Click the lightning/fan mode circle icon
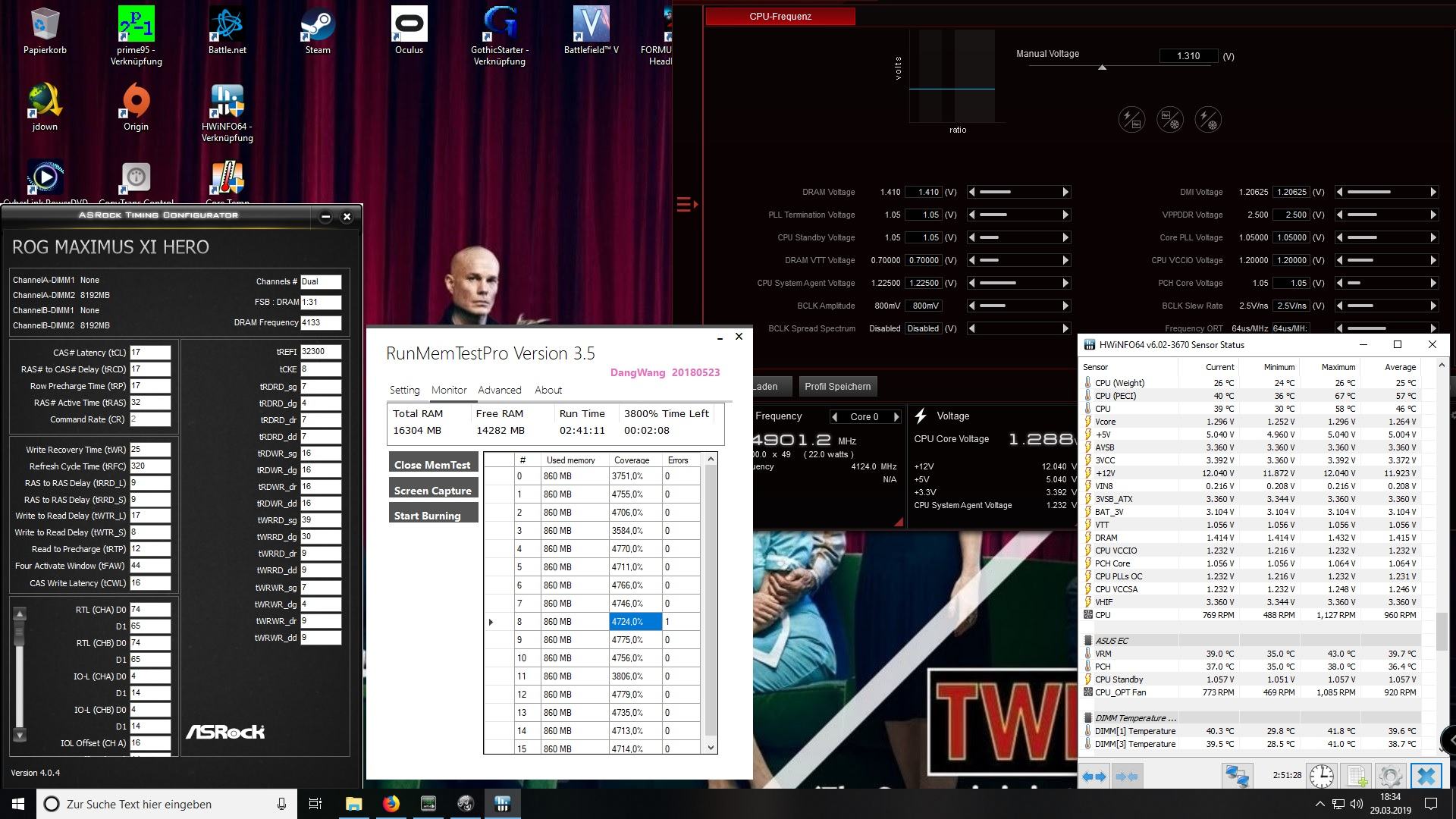This screenshot has height=819, width=1456. (x=1208, y=120)
